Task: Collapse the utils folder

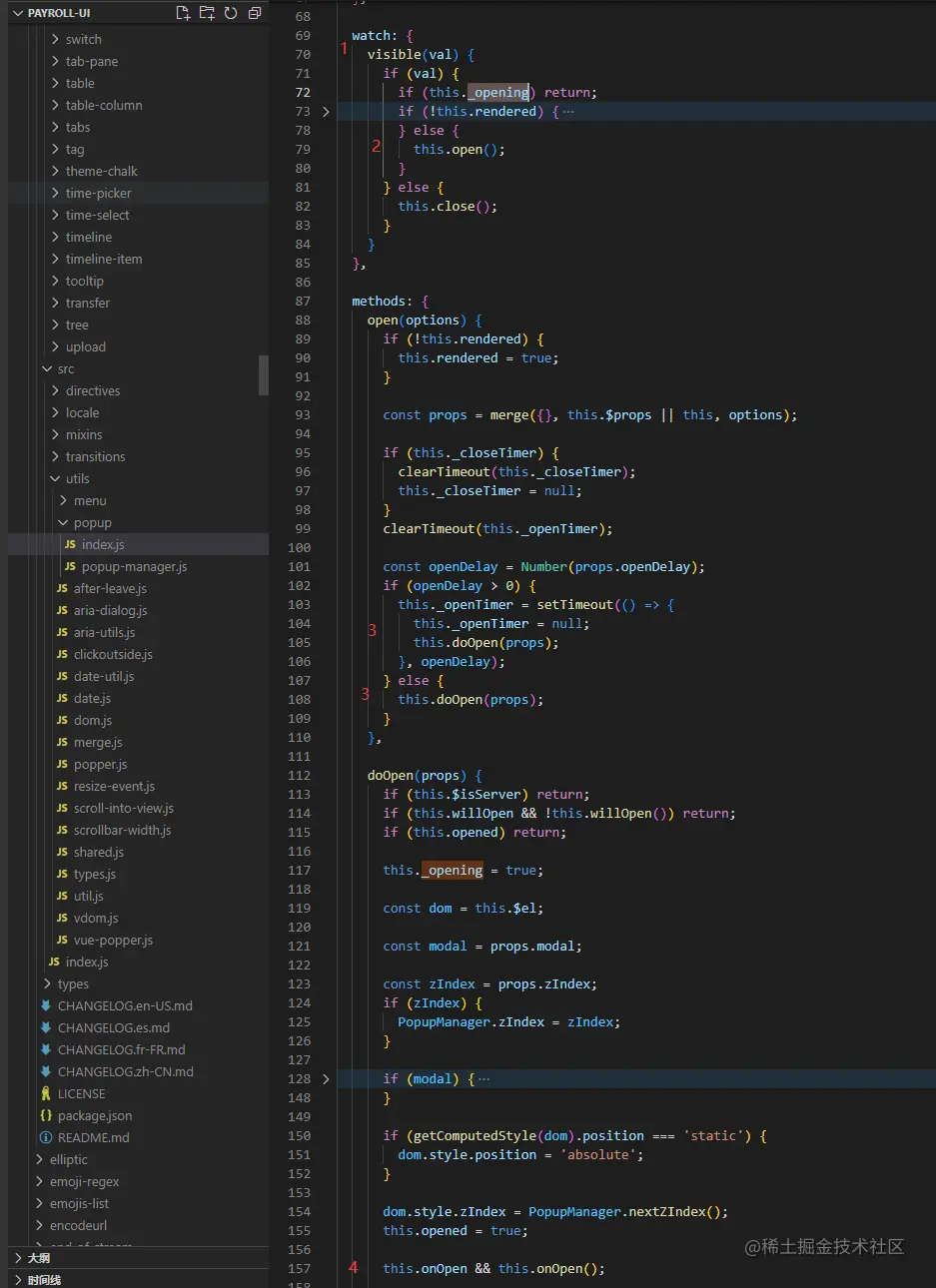Action: 78,478
